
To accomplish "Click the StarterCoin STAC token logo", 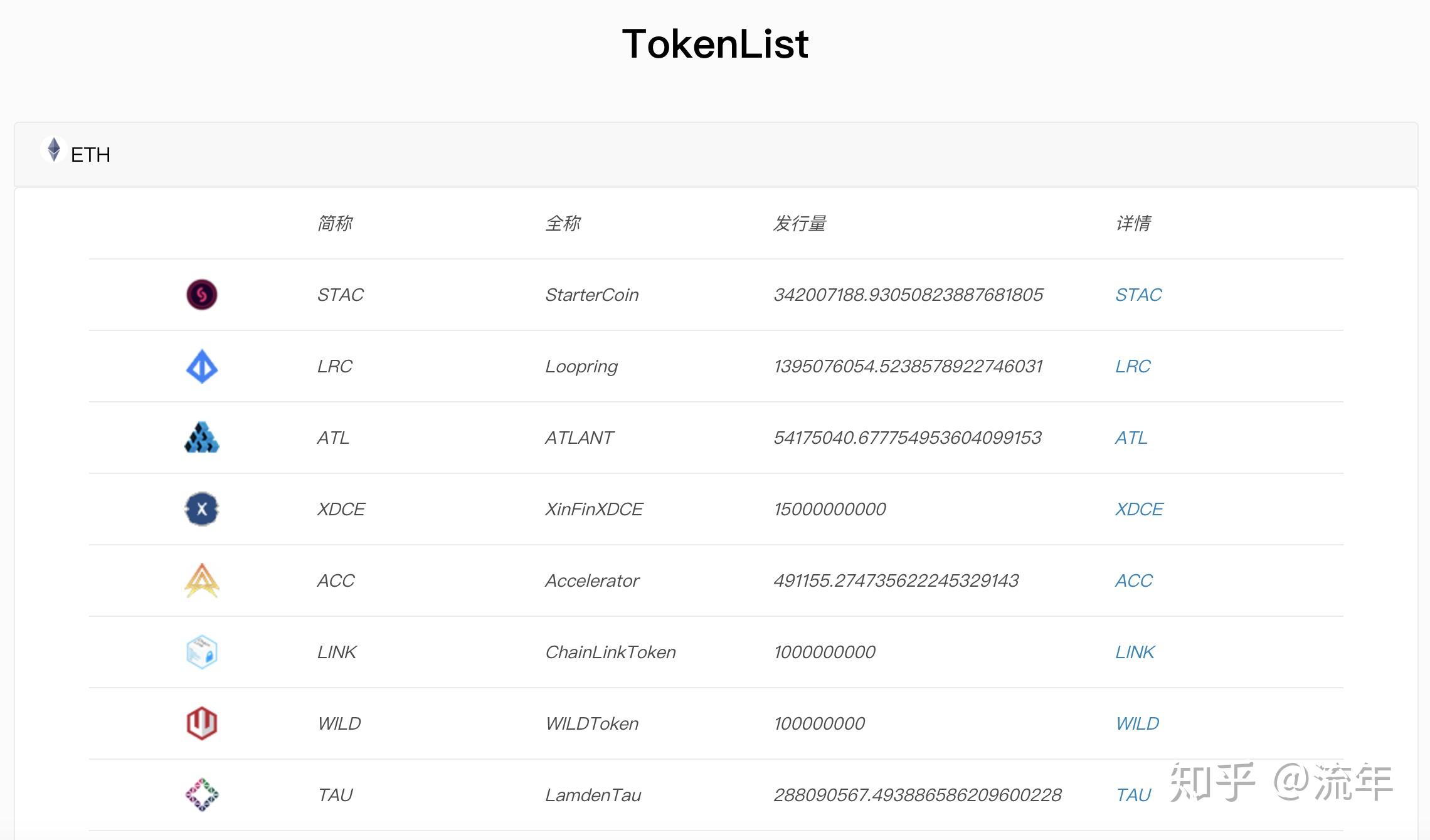I will [201, 295].
